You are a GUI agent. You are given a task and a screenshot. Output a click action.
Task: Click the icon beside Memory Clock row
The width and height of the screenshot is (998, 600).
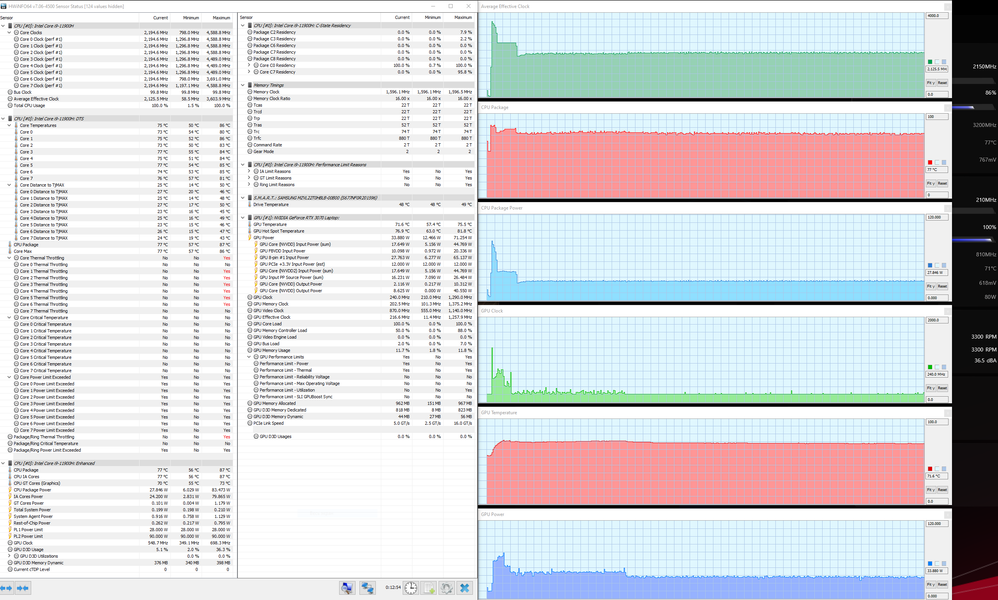click(250, 92)
